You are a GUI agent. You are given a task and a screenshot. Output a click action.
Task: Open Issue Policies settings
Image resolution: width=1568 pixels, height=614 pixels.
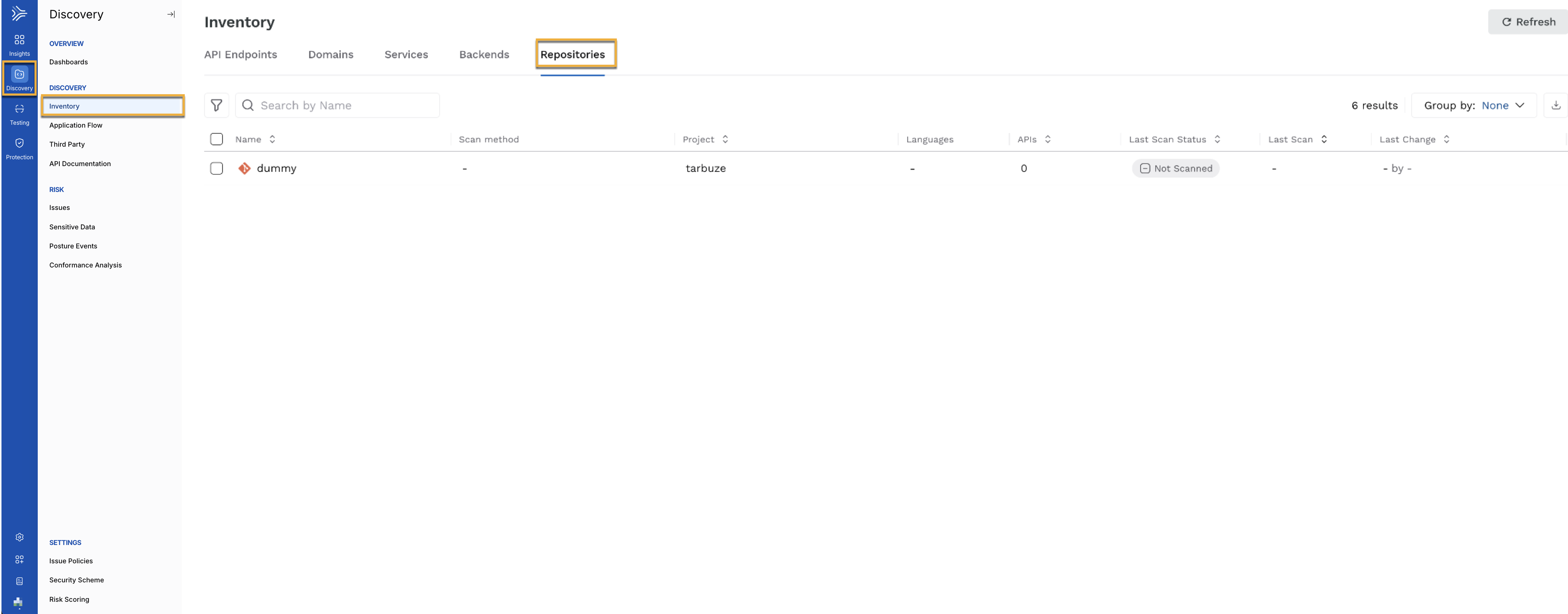coord(70,561)
